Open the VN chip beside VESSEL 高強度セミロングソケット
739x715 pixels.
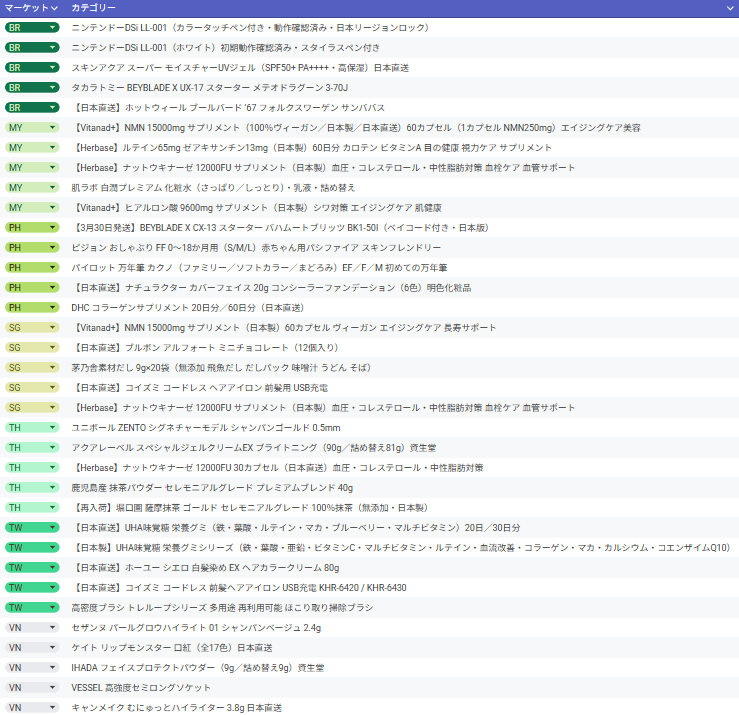(x=32, y=687)
